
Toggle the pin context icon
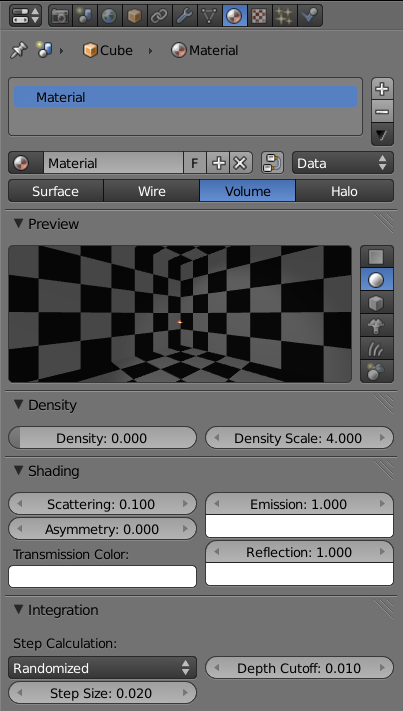coord(19,50)
